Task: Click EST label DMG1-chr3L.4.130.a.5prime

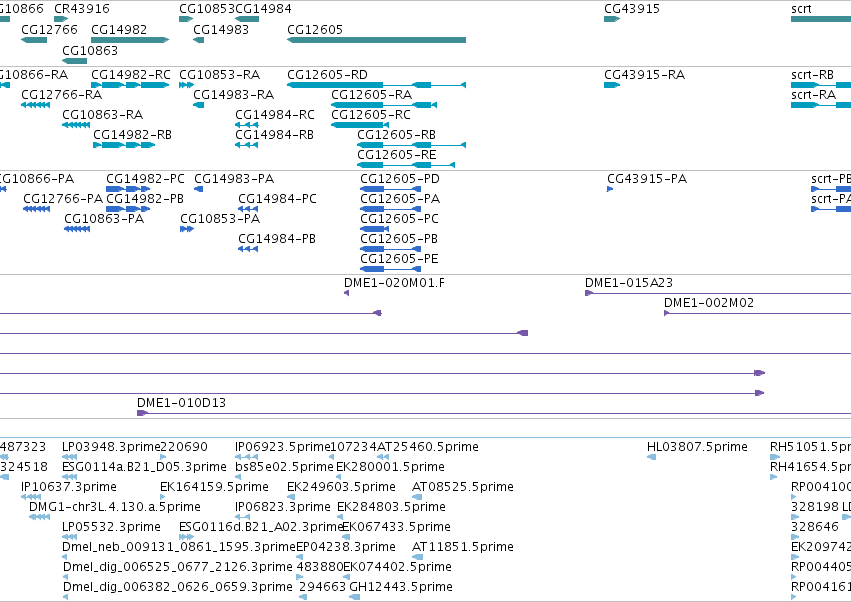Action: pyautogui.click(x=115, y=507)
